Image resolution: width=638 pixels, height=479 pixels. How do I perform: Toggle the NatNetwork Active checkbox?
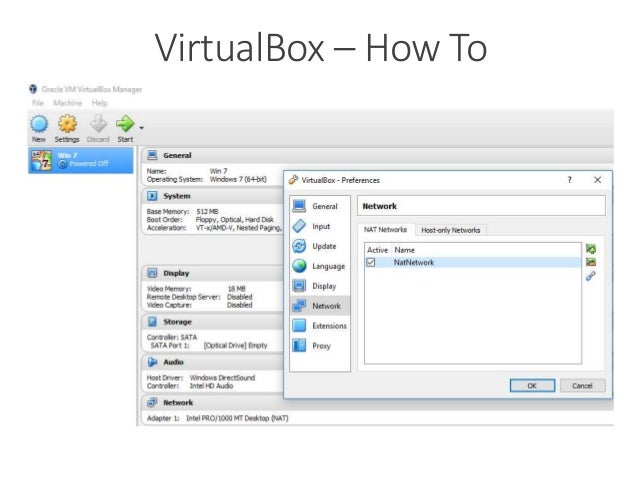tap(371, 262)
